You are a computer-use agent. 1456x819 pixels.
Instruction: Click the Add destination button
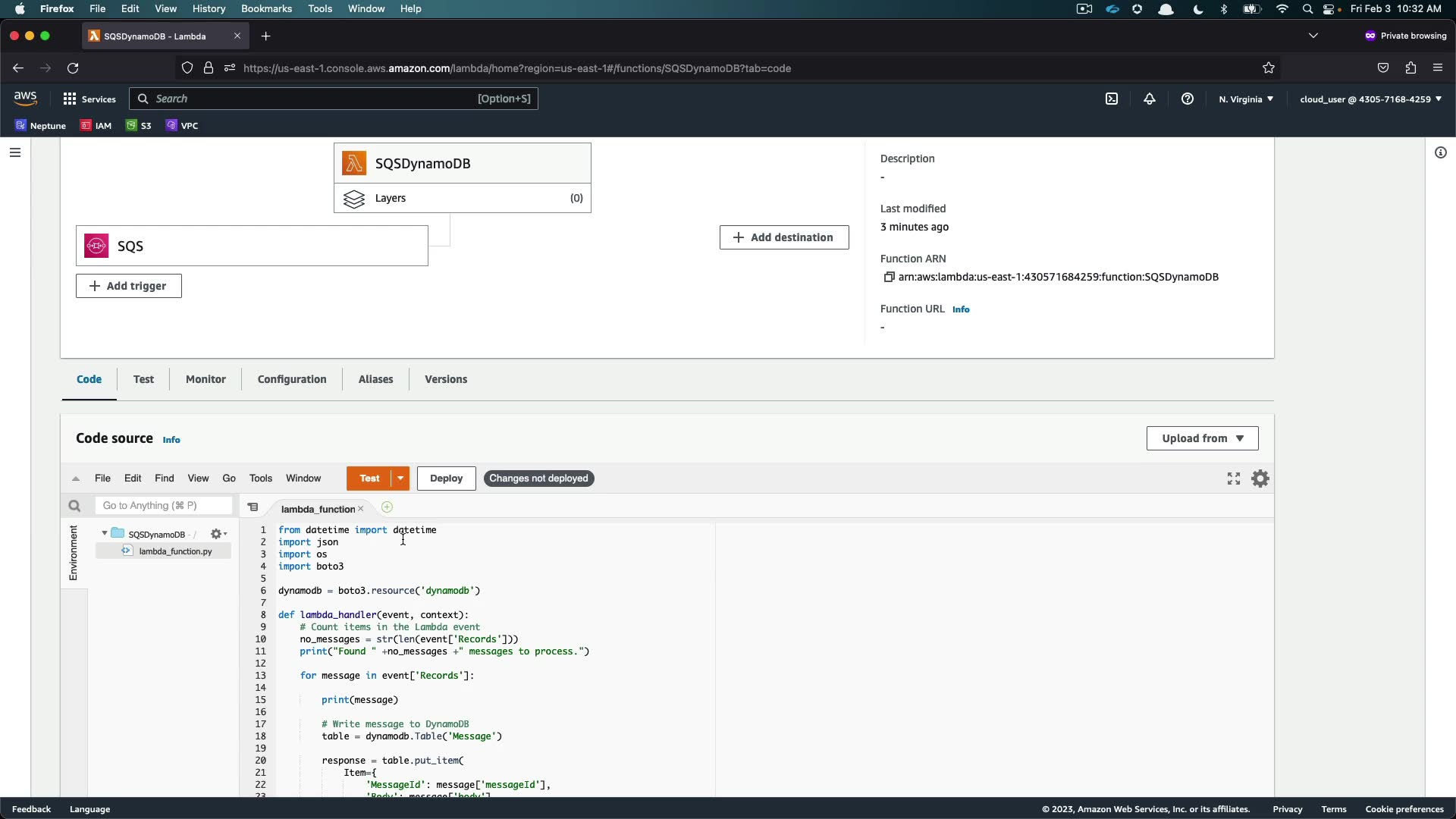(783, 237)
